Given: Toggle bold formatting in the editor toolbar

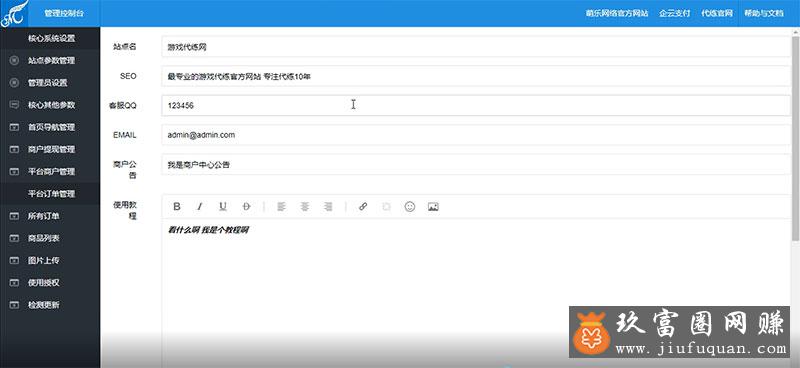Looking at the screenshot, I should (177, 207).
